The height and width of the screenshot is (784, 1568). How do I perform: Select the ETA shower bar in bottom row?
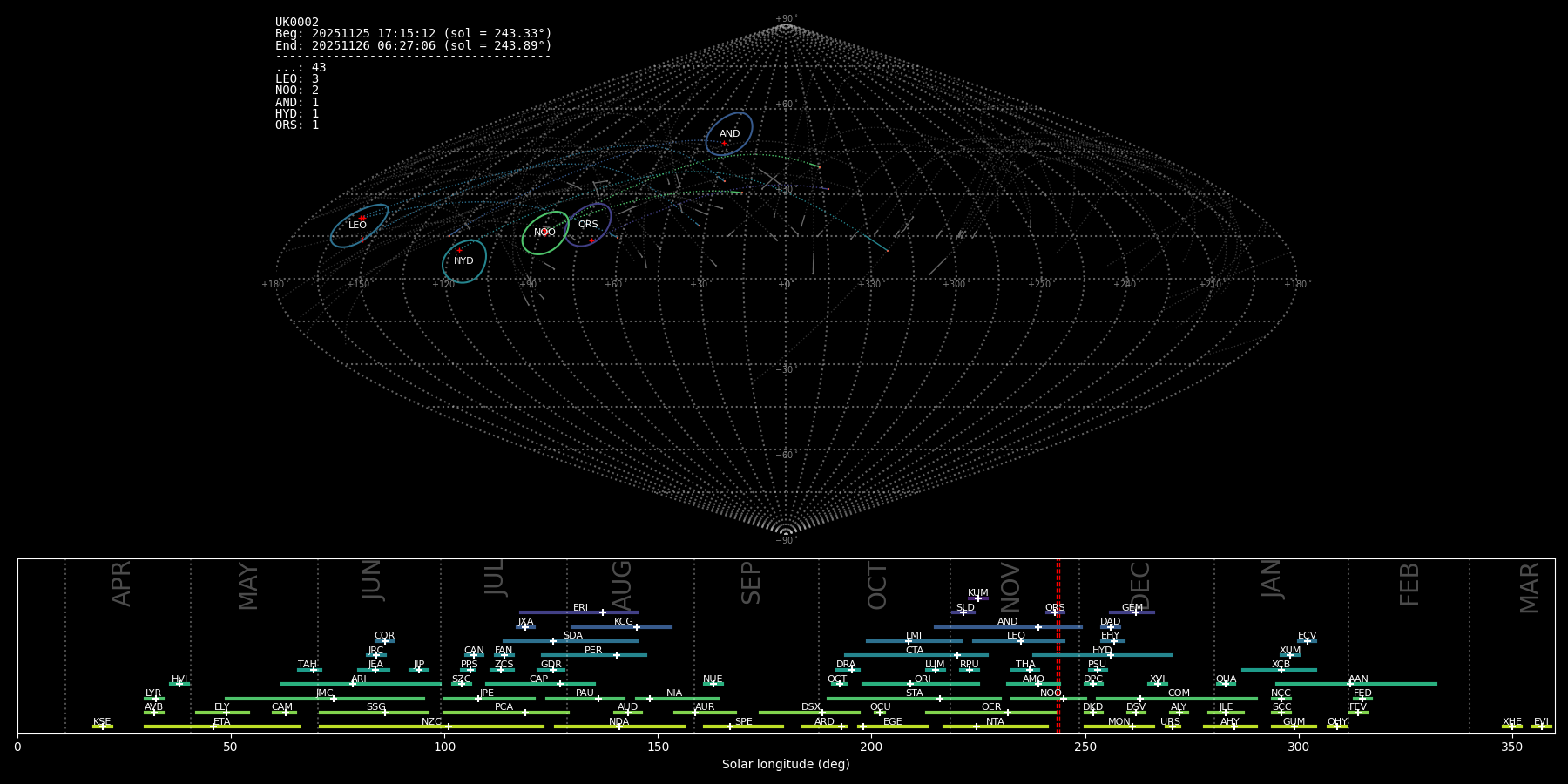click(x=221, y=727)
